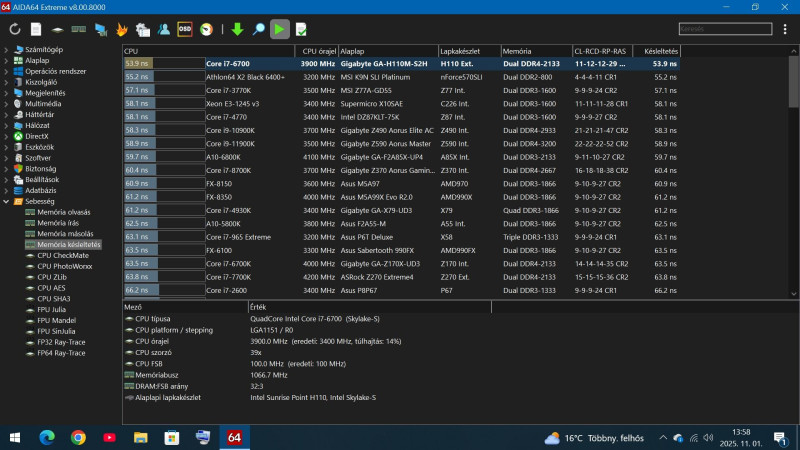800x450 pixels.
Task: Expand the Multimédia tree node
Action: 6,104
